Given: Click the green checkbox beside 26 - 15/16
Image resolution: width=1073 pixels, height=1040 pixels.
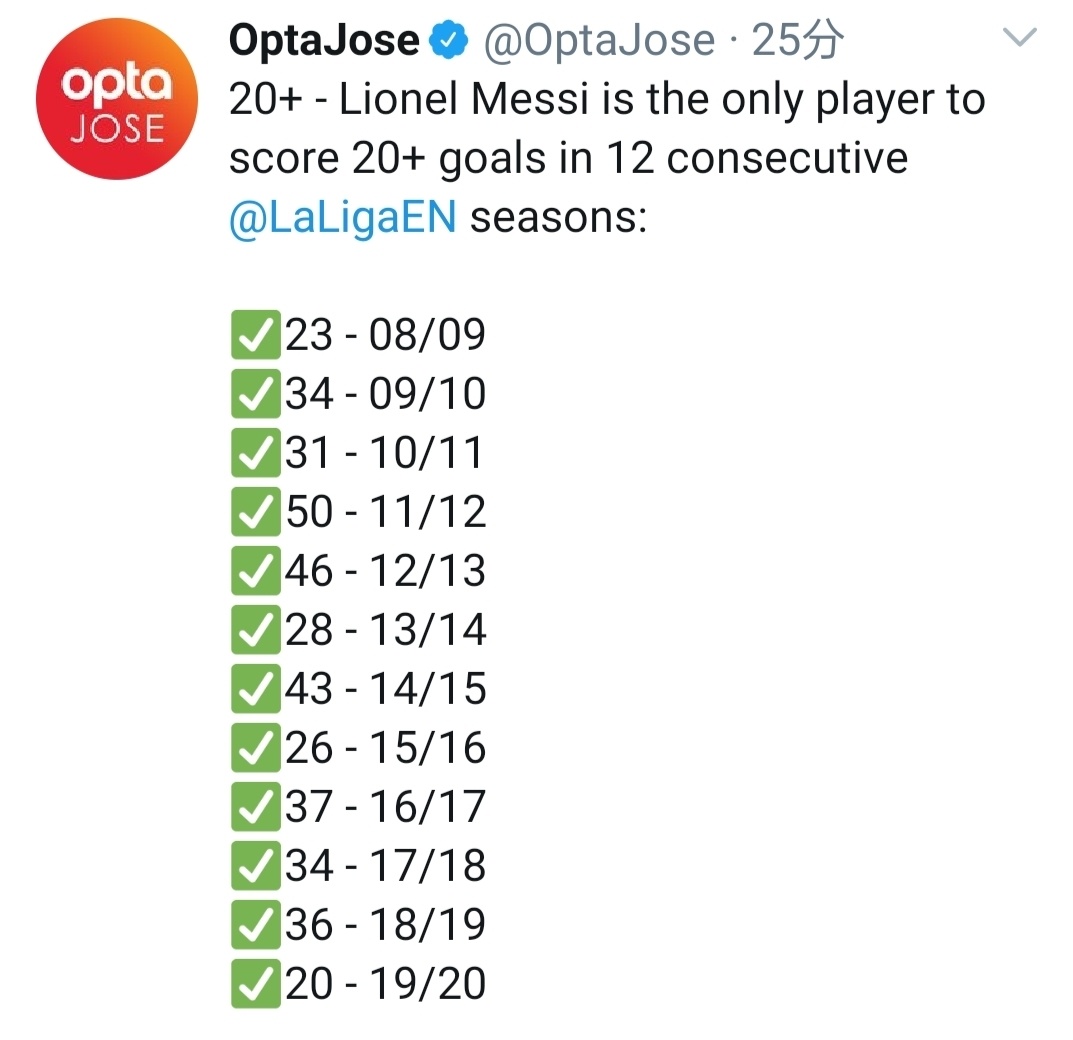Looking at the screenshot, I should click(255, 748).
